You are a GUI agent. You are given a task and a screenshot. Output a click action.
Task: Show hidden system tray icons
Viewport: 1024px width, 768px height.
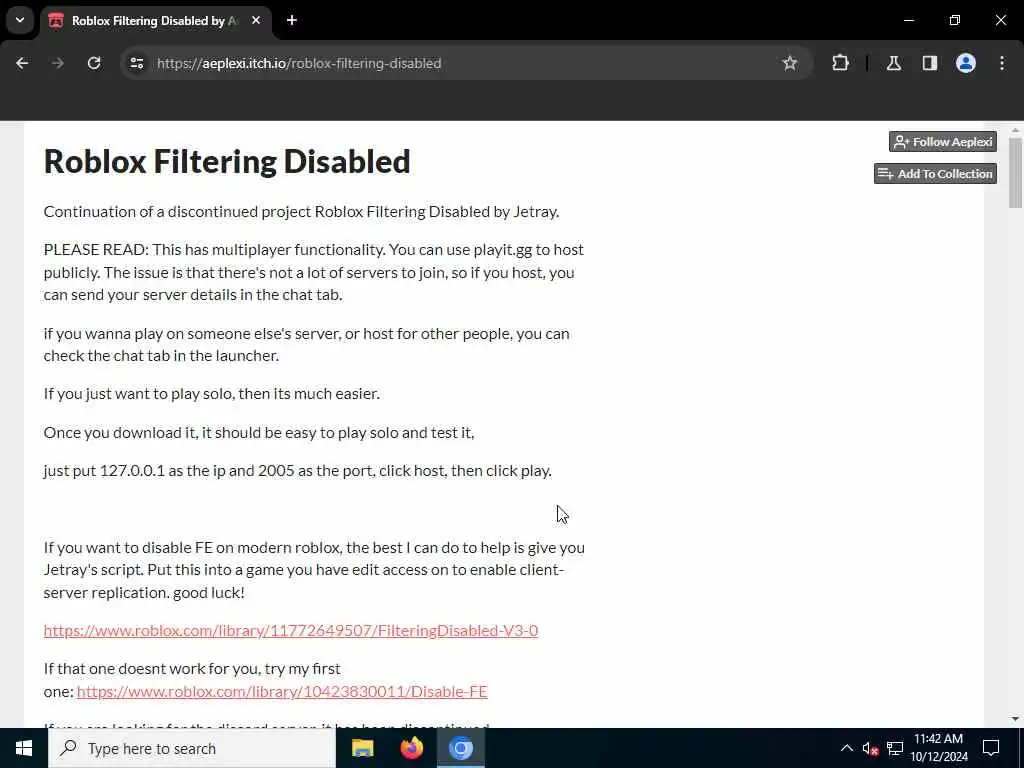846,748
